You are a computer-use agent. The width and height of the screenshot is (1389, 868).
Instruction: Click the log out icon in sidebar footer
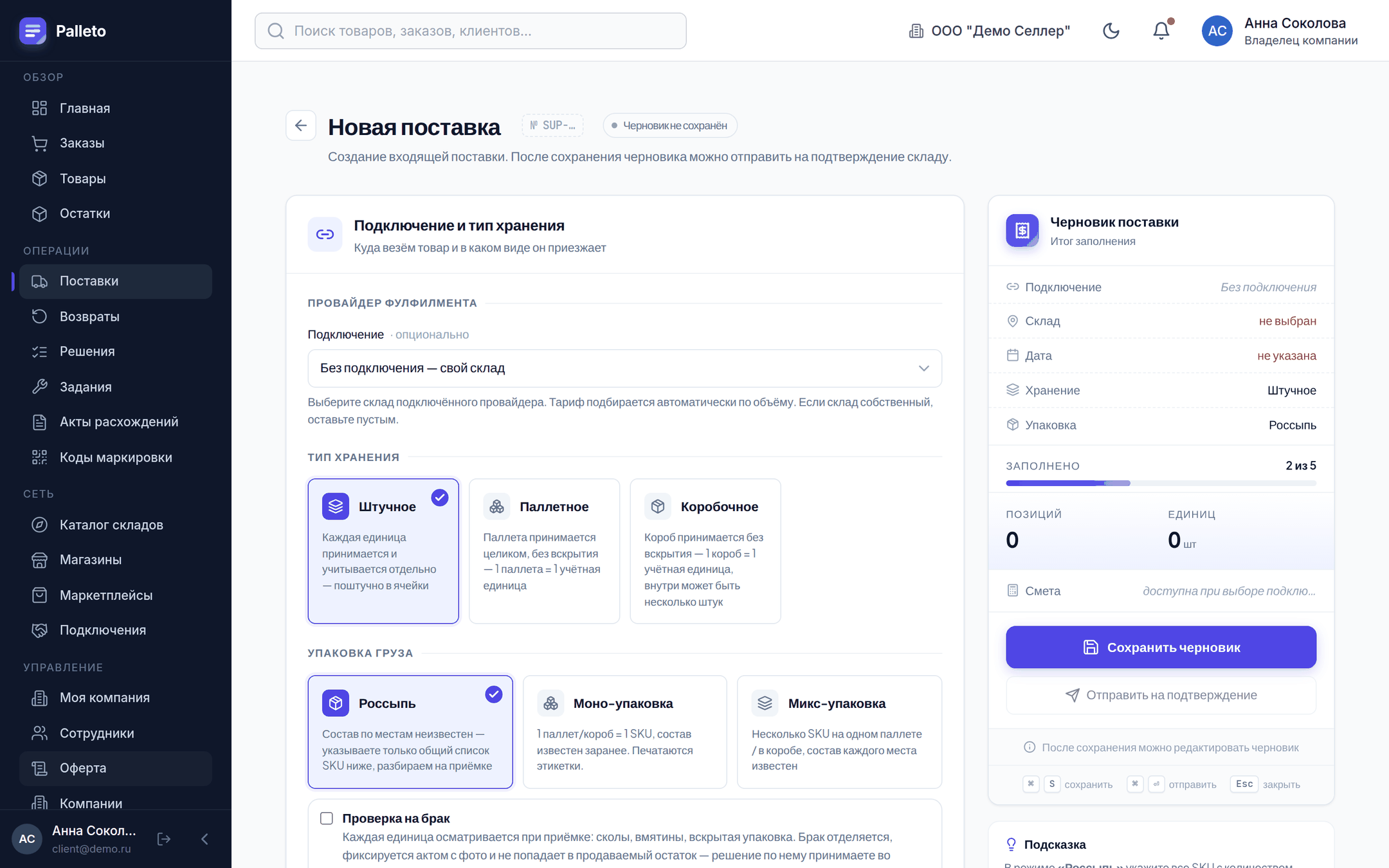pyautogui.click(x=164, y=838)
